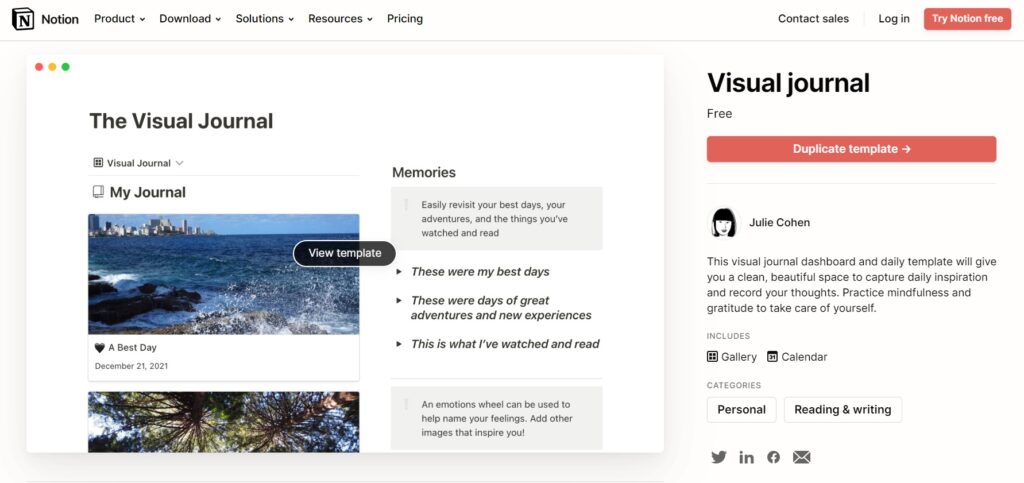Viewport: 1024px width, 483px height.
Task: Expand the Solutions dropdown
Action: (x=264, y=19)
